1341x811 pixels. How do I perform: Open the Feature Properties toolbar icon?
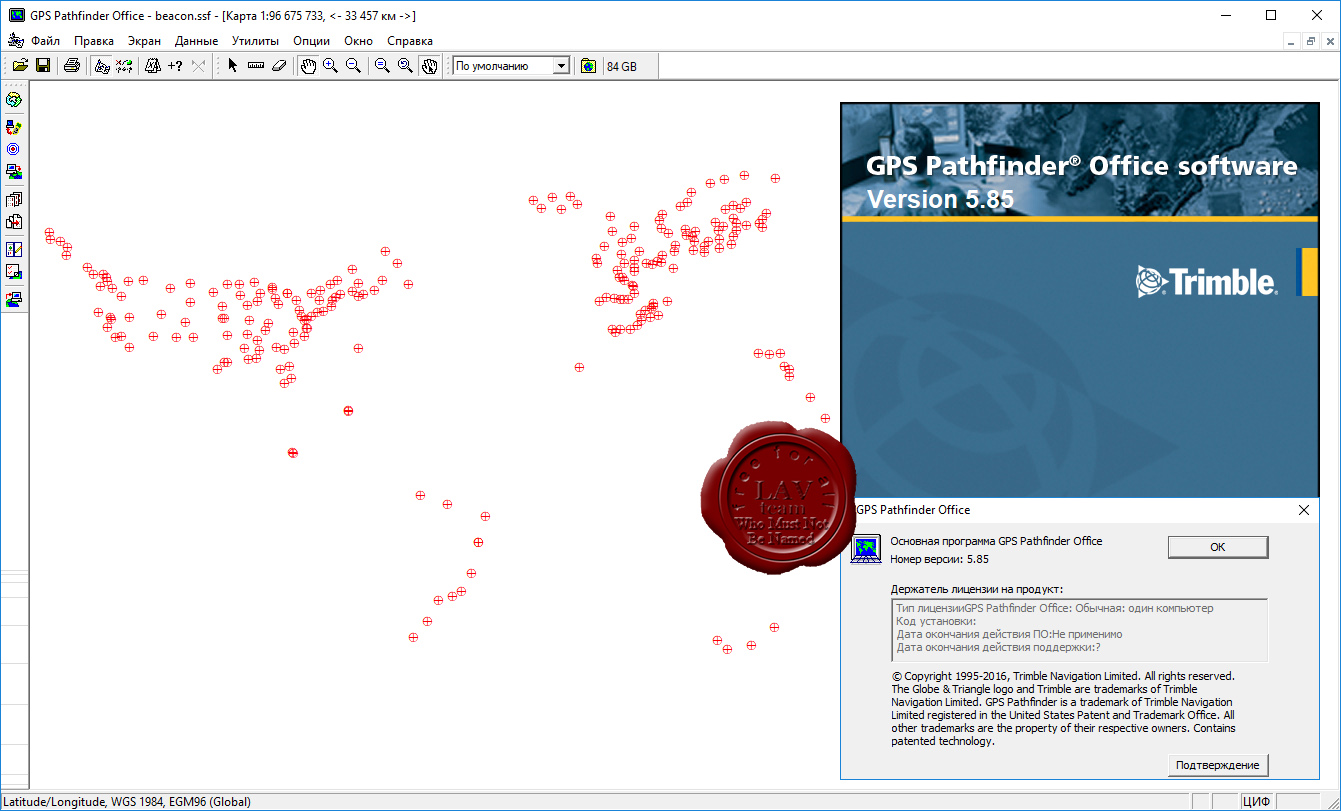point(153,66)
